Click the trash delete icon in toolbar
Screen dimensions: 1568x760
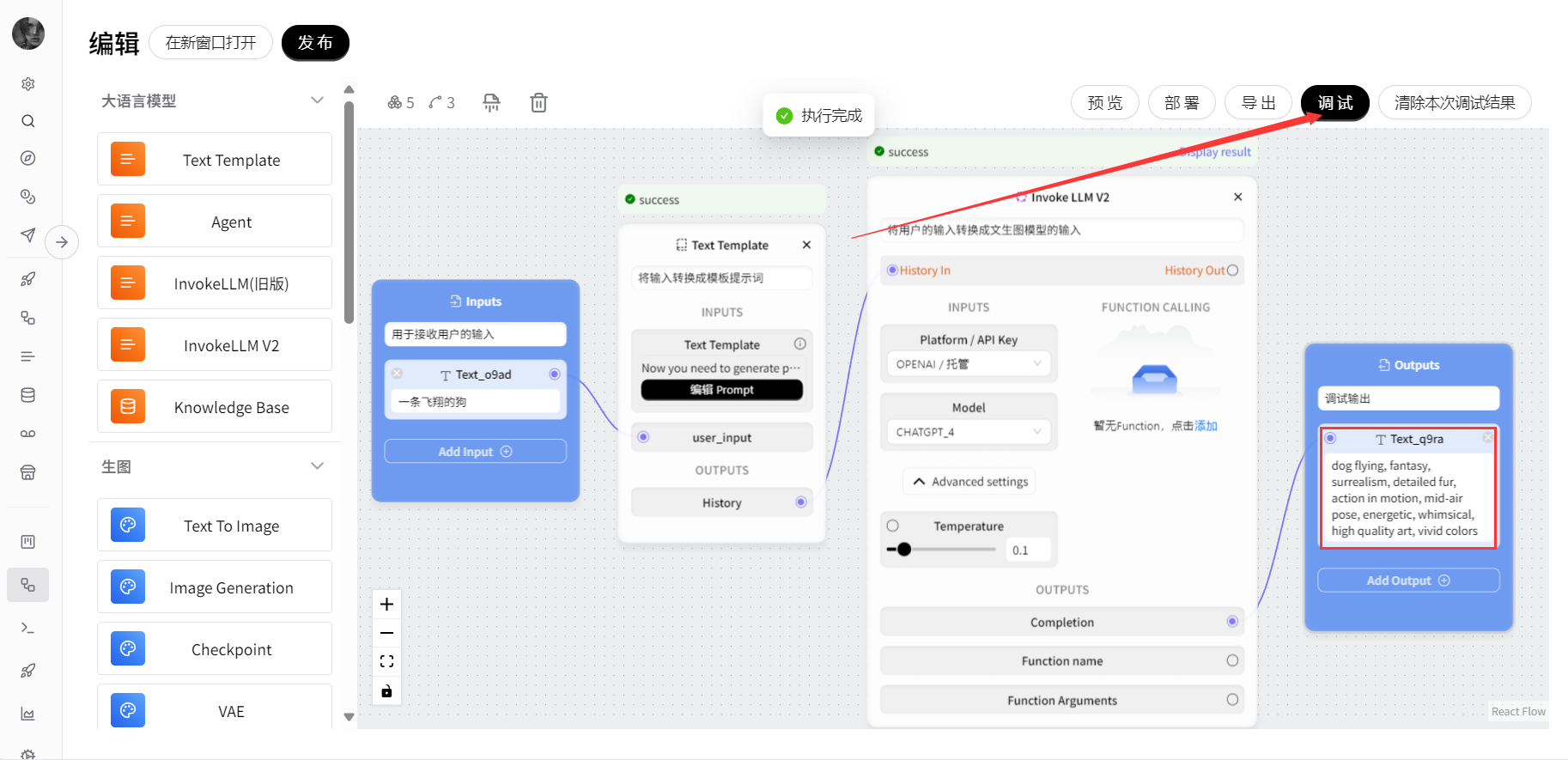click(x=538, y=103)
